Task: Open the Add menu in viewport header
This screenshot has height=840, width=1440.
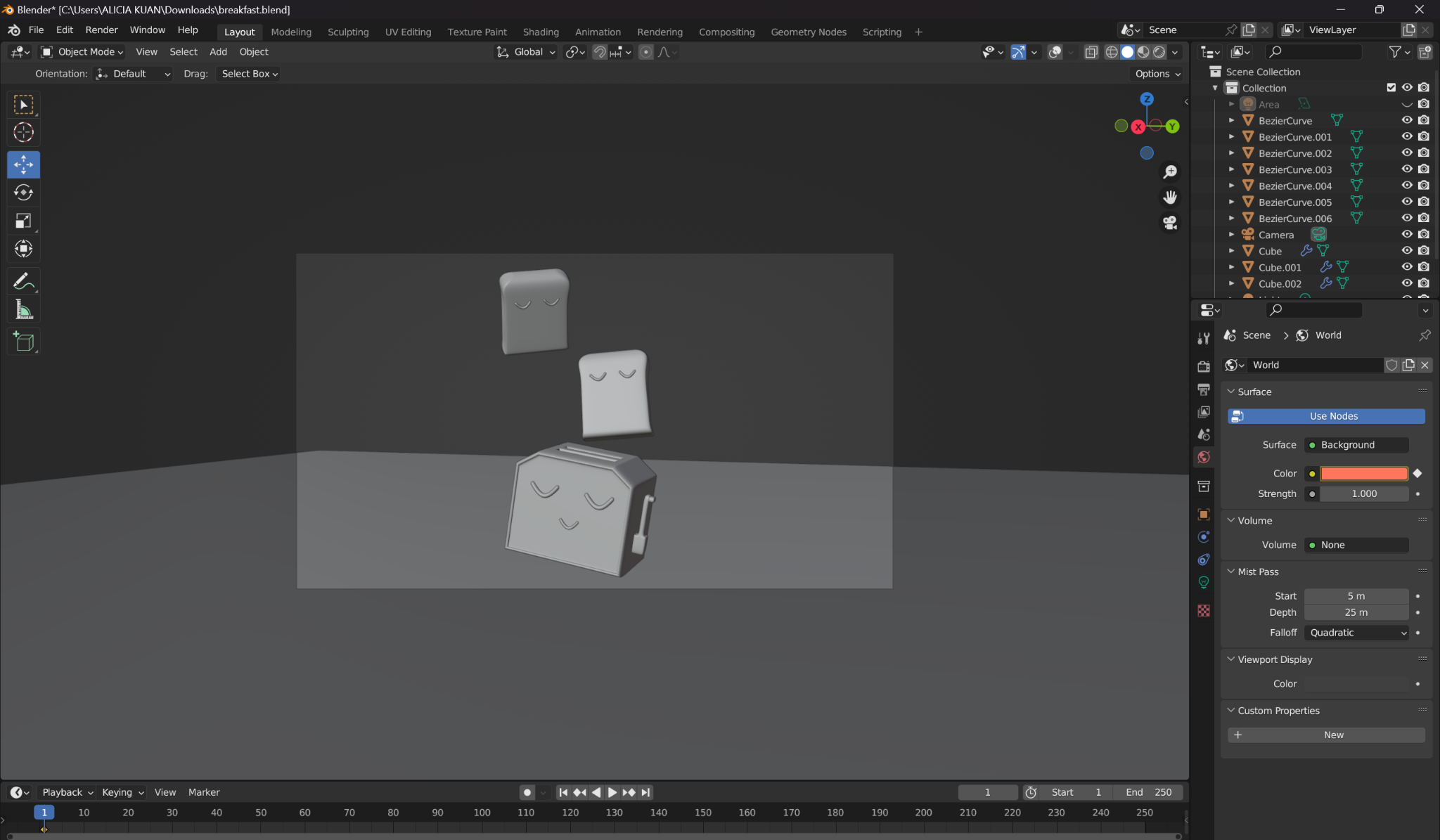Action: 218,52
